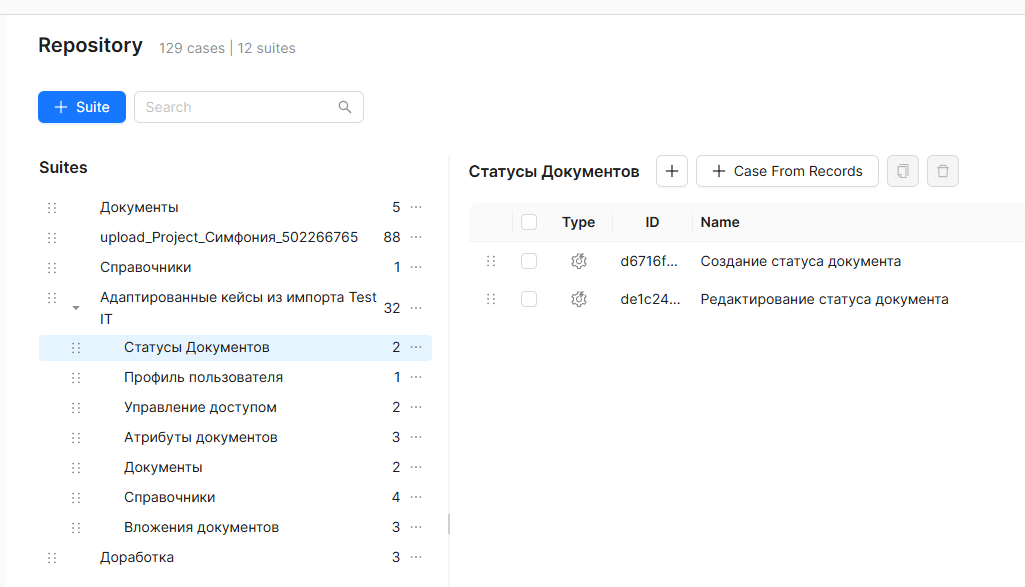The height and width of the screenshot is (587, 1025).
Task: Click the trash icon to delete cases
Action: [x=942, y=171]
